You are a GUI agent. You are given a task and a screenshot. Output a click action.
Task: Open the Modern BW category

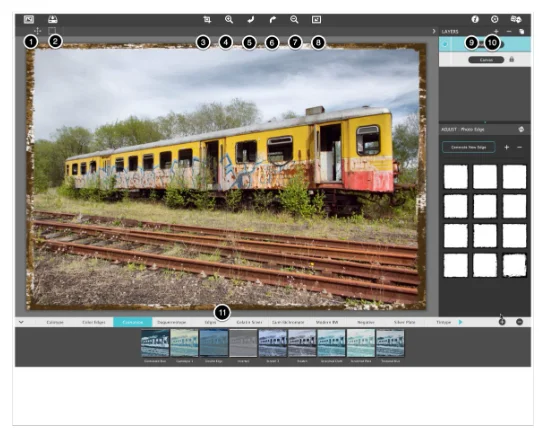(327, 322)
